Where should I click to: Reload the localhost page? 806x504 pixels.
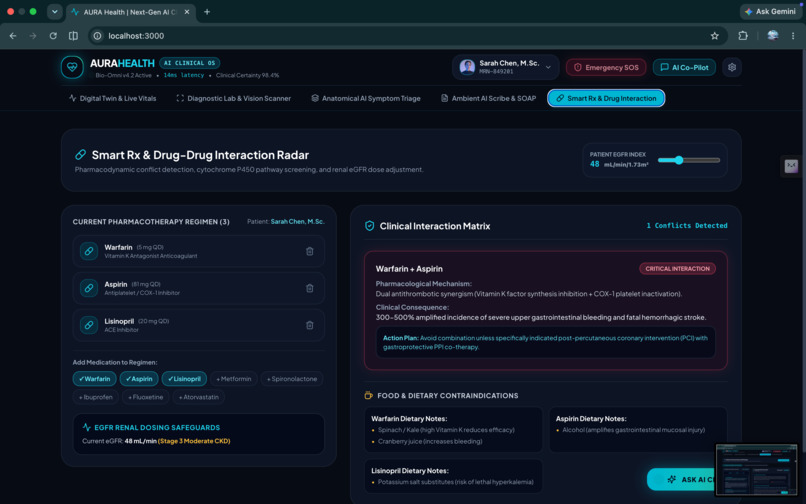pos(53,36)
